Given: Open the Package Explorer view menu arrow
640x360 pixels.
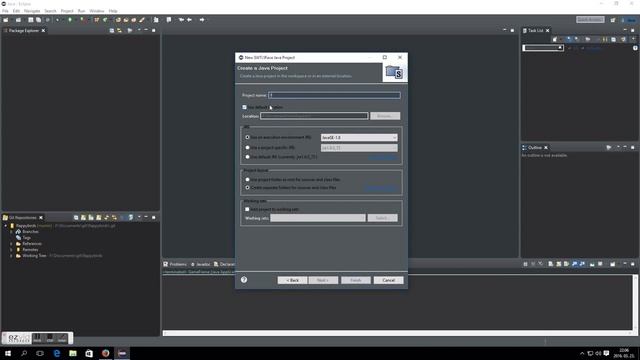Looking at the screenshot, I should (x=139, y=31).
